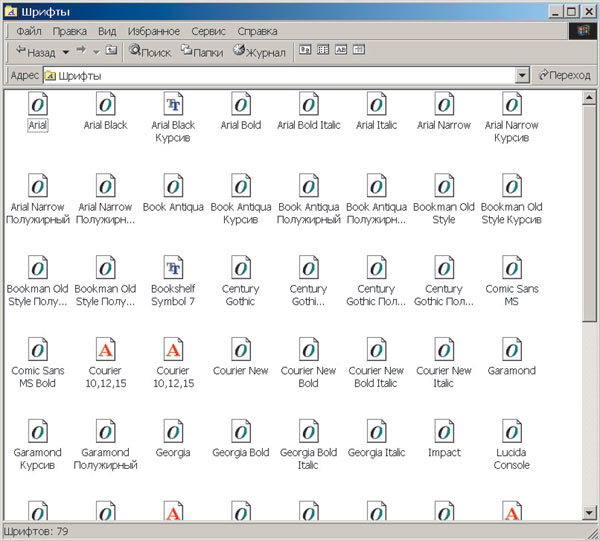This screenshot has width=600, height=541.
Task: Show the Папки folders pane
Action: (202, 51)
